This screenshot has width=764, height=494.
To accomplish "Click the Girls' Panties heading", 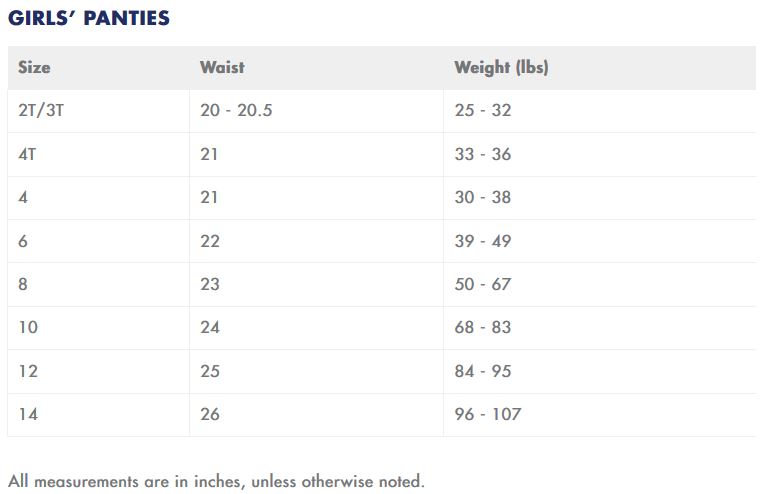I will (89, 18).
